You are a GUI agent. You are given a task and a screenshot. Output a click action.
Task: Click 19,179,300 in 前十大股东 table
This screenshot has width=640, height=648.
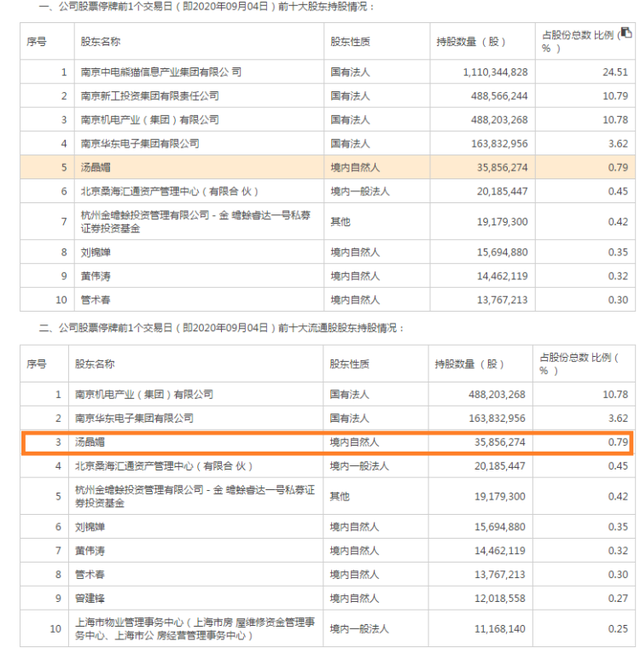[502, 222]
